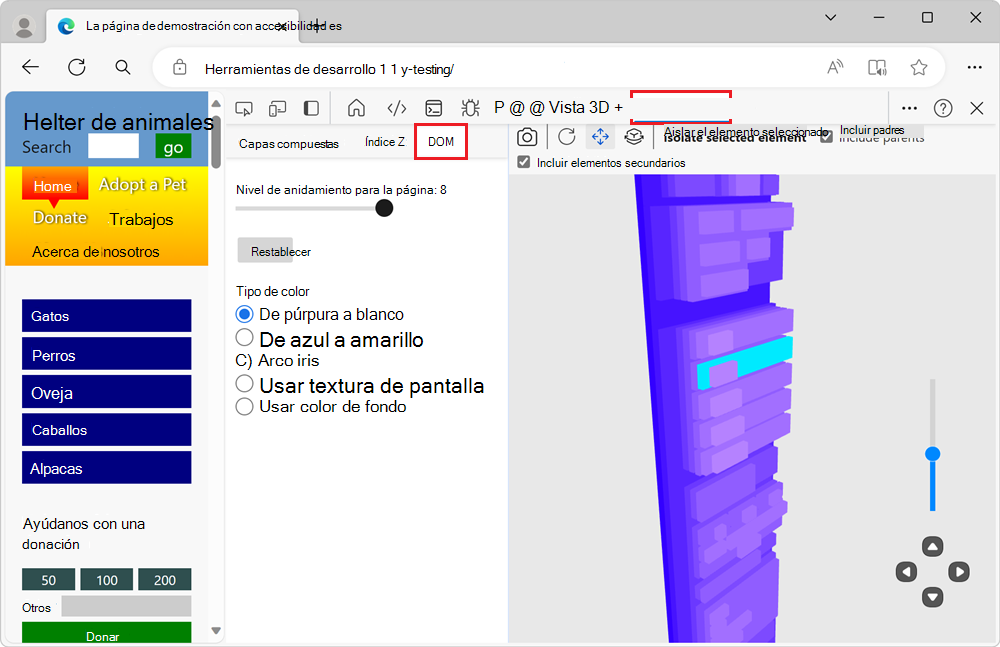Select Usar textura de pantalla radio
This screenshot has height=647, width=1000.
tap(244, 383)
